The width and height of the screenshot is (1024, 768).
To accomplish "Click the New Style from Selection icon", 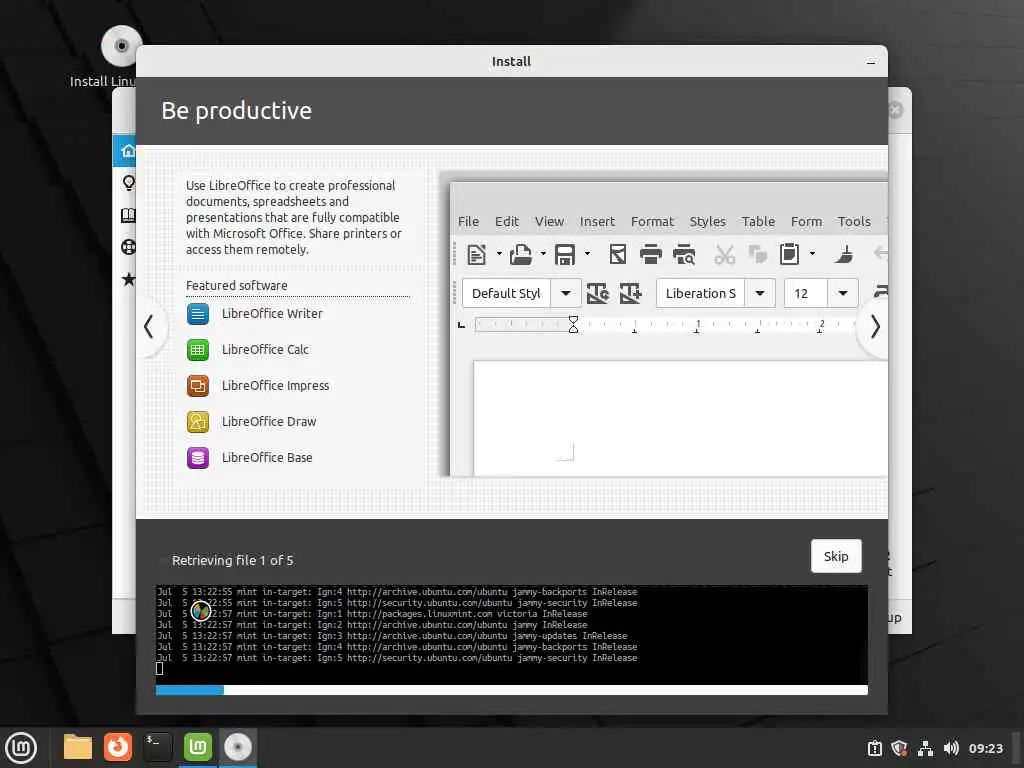I will [630, 293].
